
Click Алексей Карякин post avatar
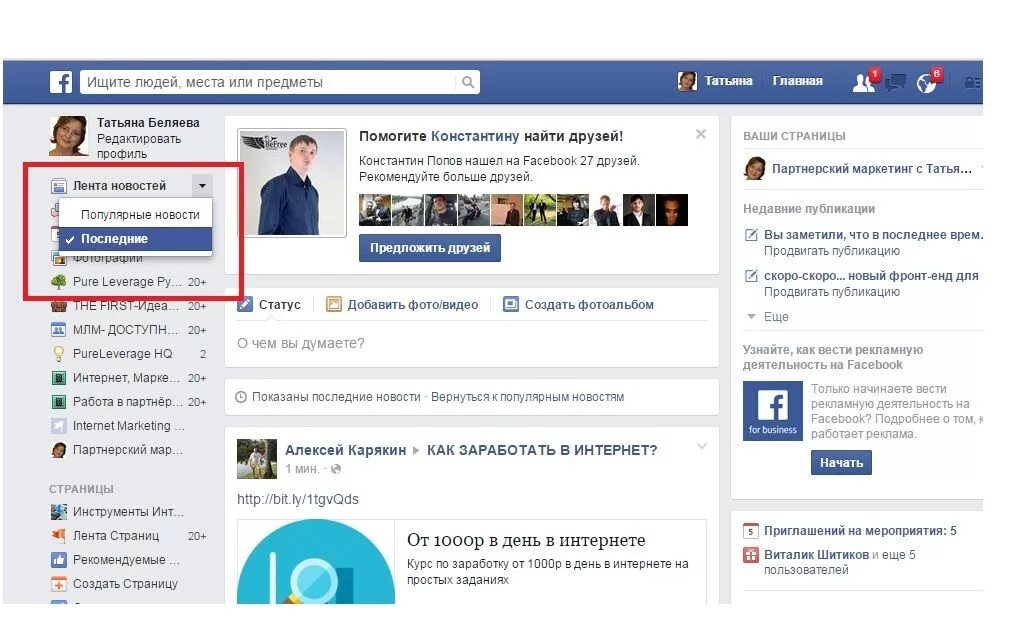[x=257, y=459]
